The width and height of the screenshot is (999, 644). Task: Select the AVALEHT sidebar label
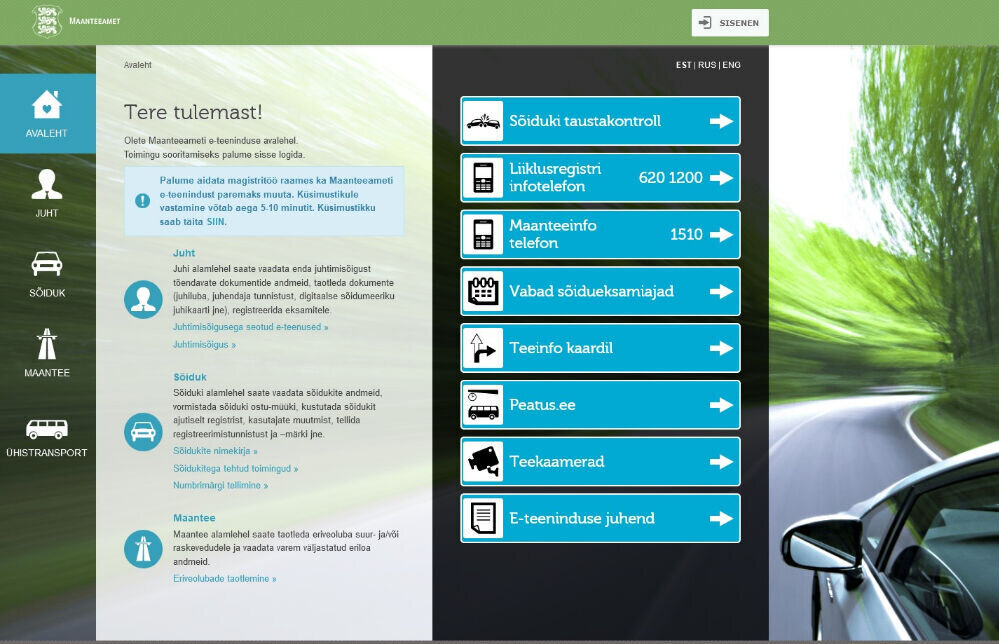point(47,133)
